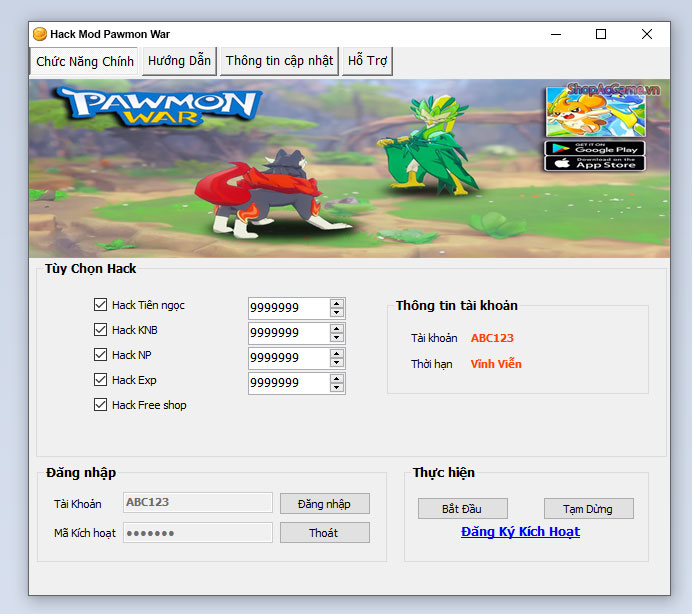Screen dimensions: 693x616
Task: Increase the KNB value with up arrow
Action: (x=337, y=329)
